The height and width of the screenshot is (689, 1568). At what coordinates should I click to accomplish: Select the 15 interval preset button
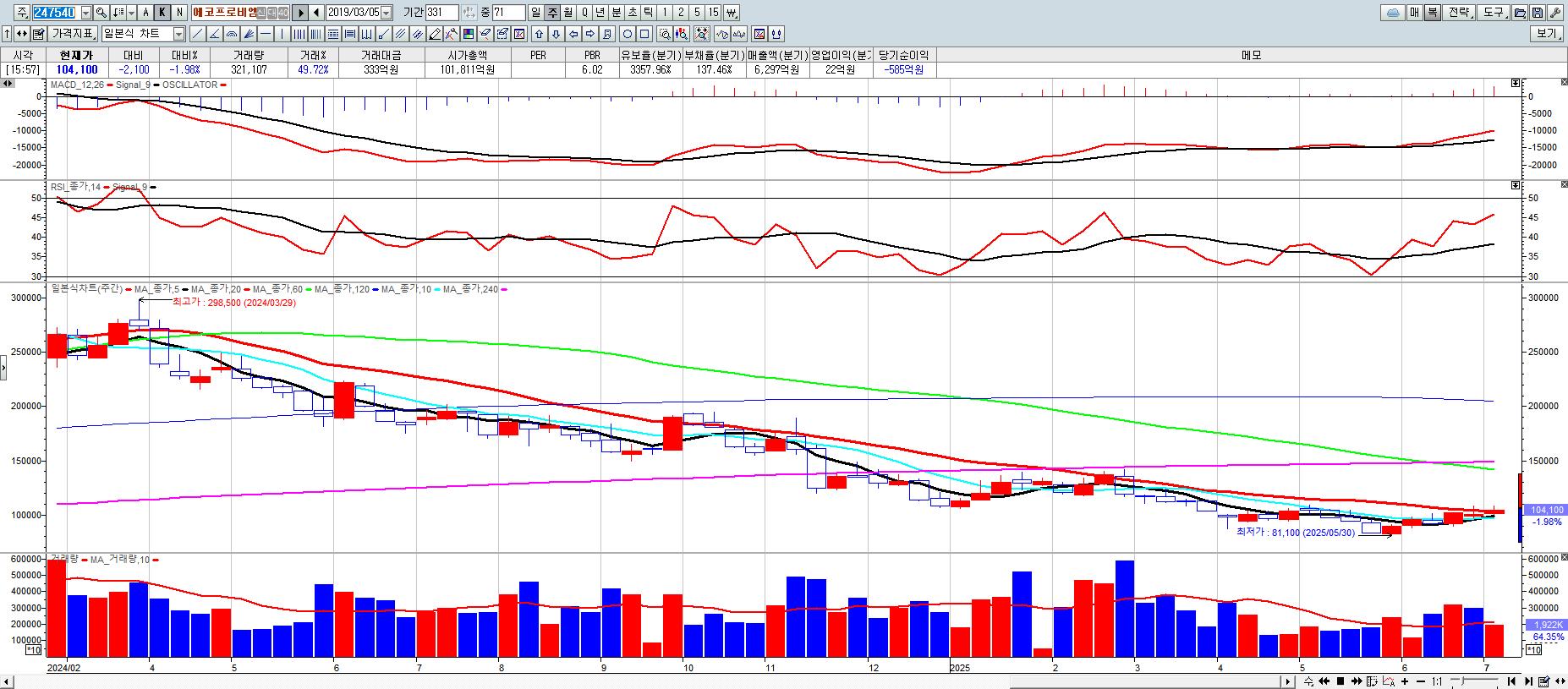(712, 13)
